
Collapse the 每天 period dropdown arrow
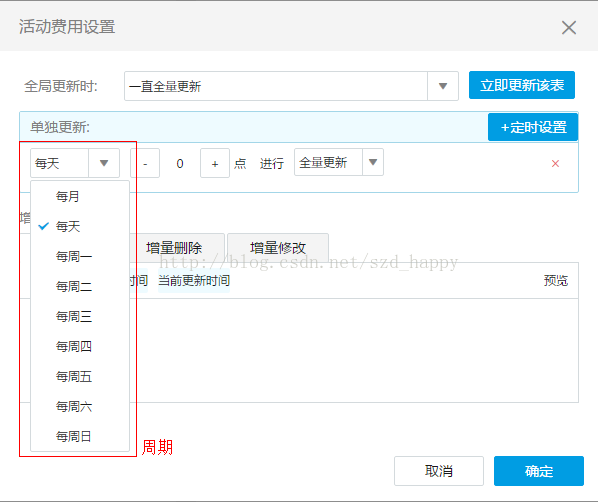tap(104, 163)
